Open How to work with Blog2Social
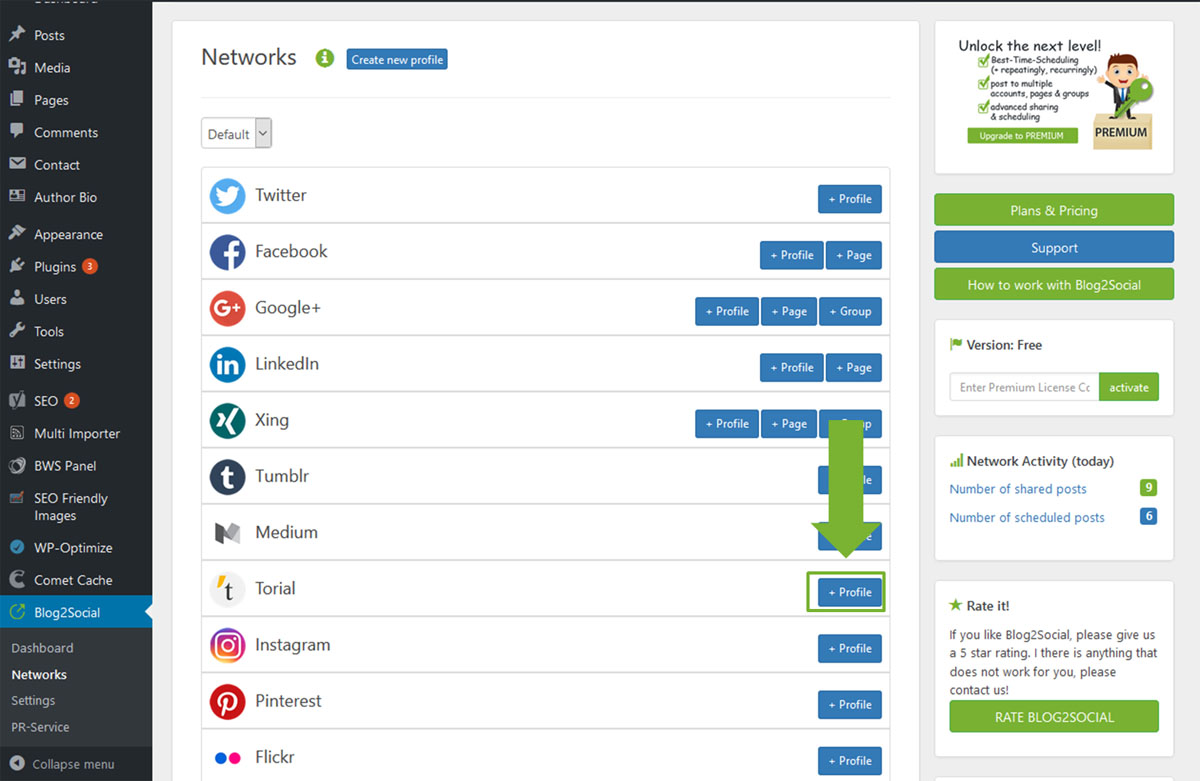 coord(1054,284)
